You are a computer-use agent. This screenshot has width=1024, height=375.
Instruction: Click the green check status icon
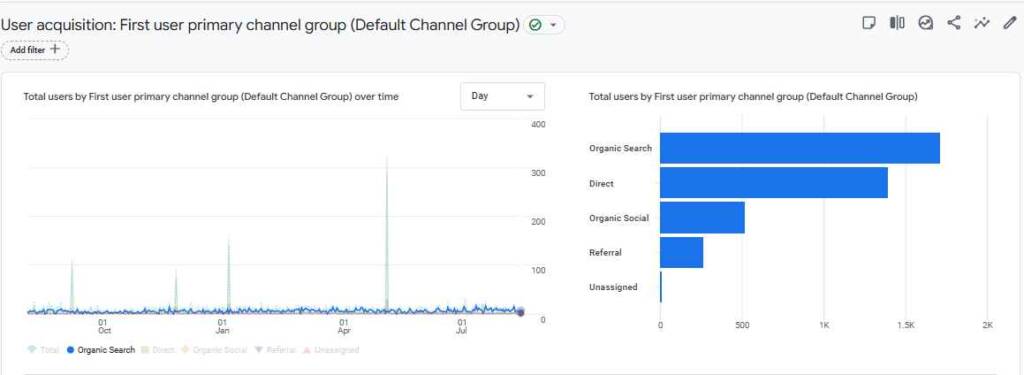pos(535,25)
